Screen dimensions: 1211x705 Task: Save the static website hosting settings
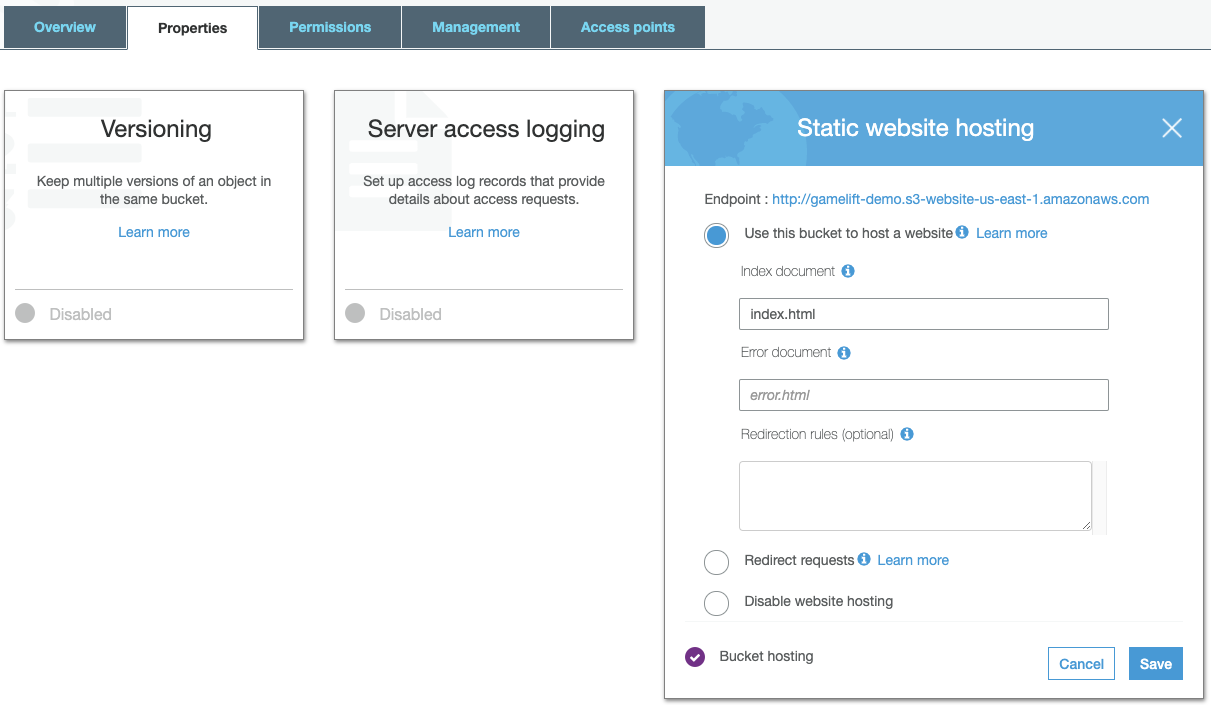[1156, 664]
